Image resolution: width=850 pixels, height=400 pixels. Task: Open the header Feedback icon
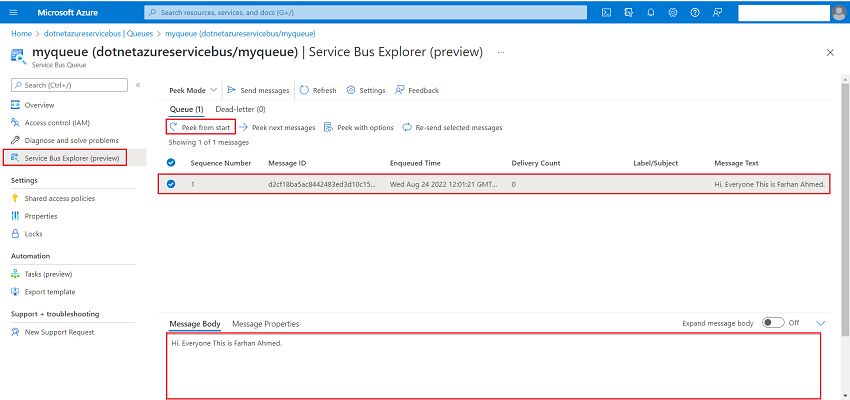click(x=717, y=12)
